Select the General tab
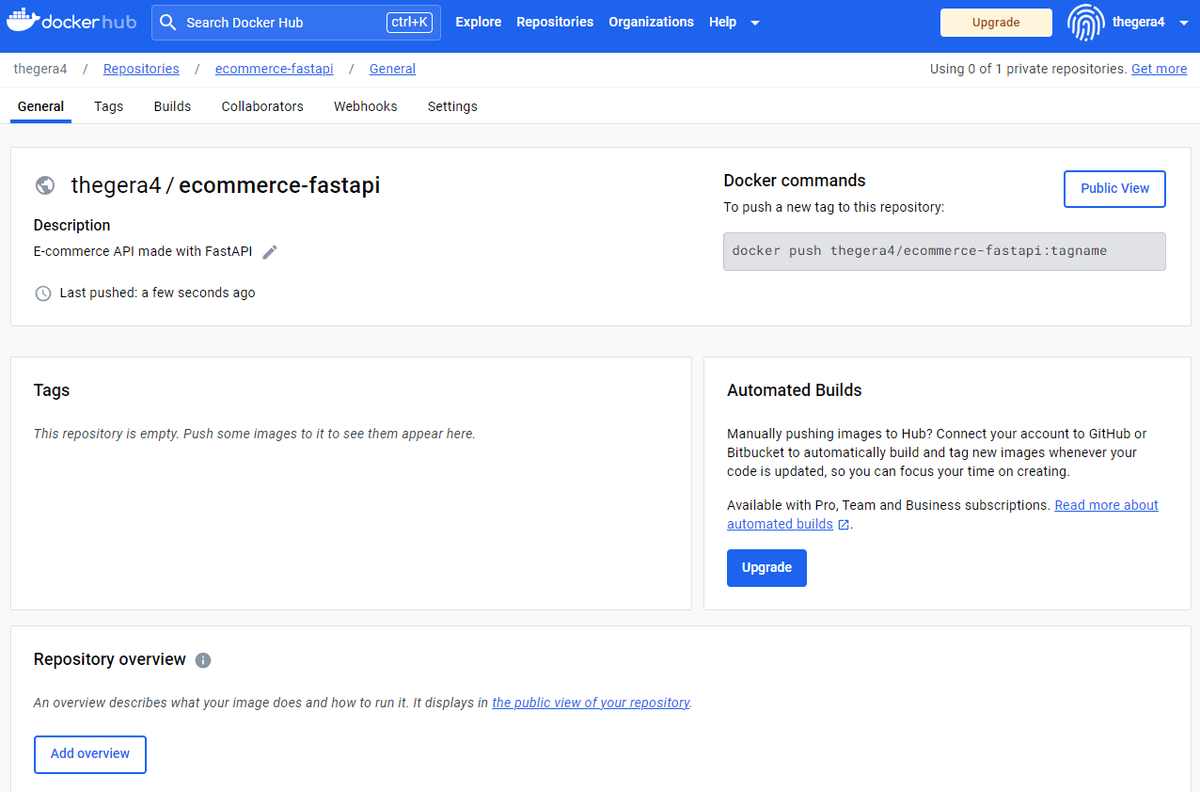The image size is (1200, 792). click(41, 106)
